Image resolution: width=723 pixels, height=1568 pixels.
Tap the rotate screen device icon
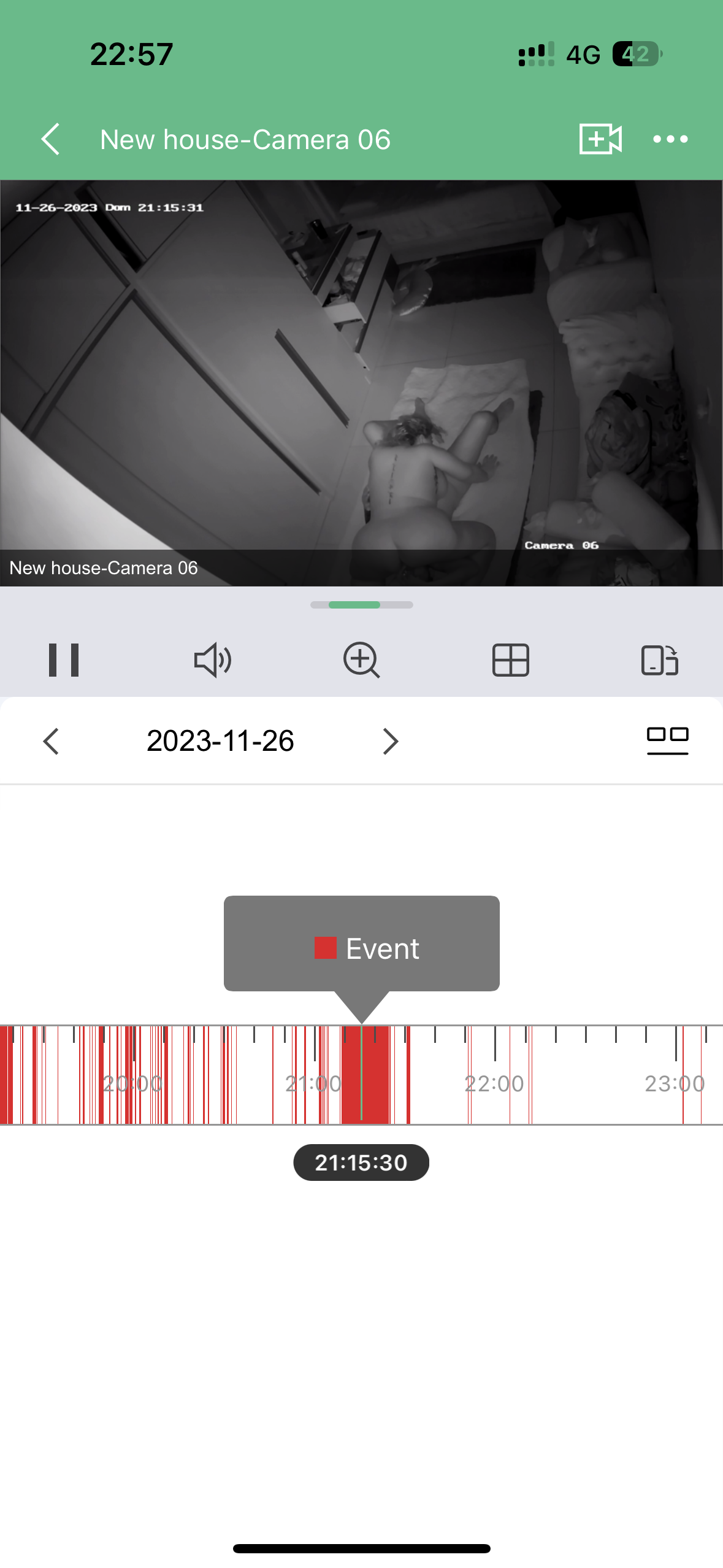click(x=659, y=660)
